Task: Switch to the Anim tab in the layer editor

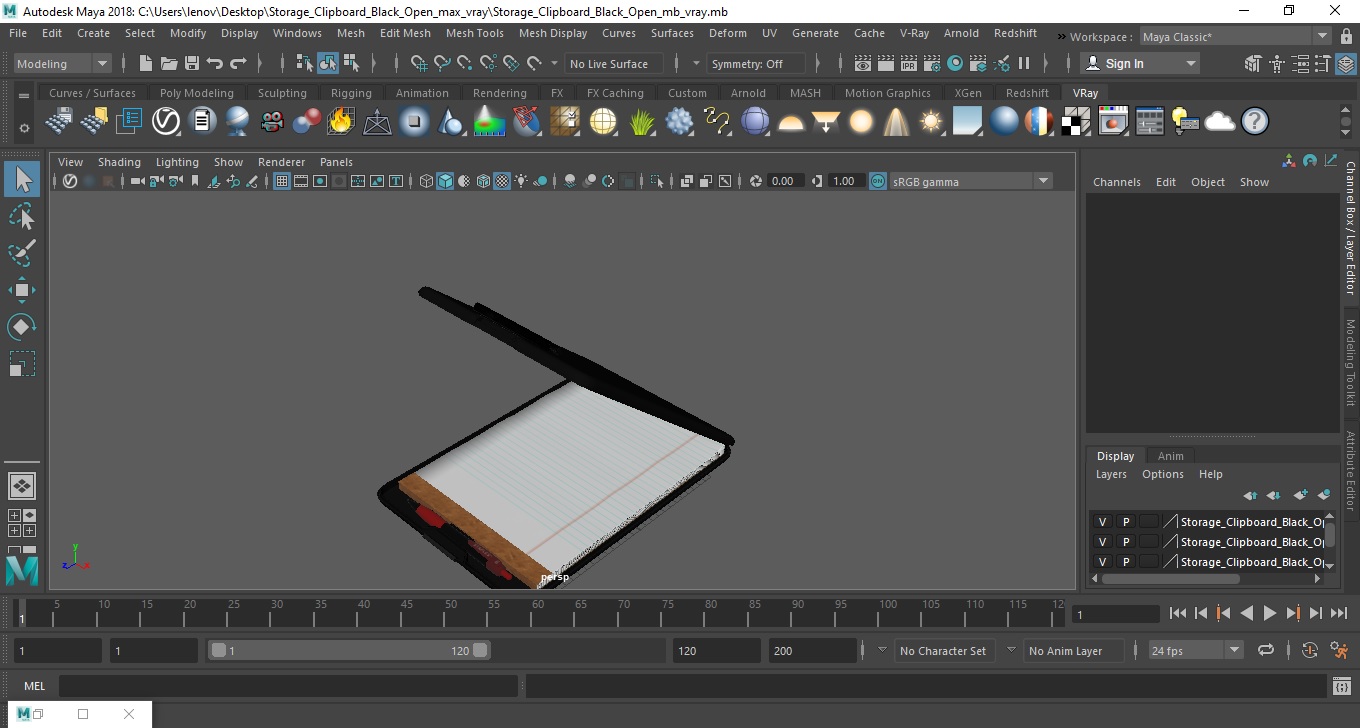Action: [1170, 455]
